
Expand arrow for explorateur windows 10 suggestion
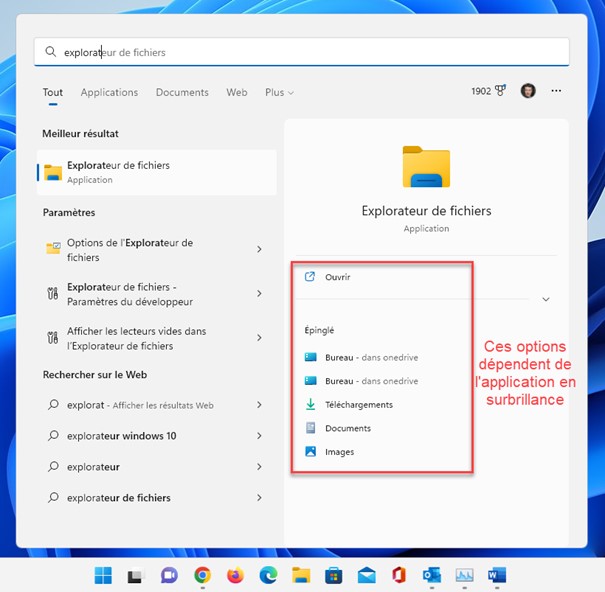tap(259, 436)
